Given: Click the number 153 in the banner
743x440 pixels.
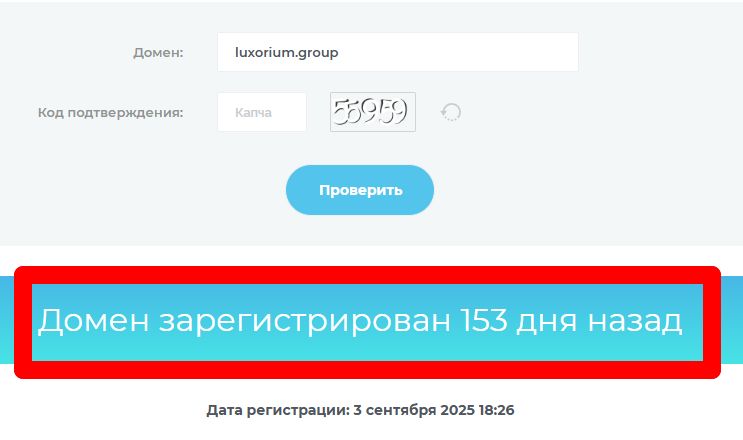Looking at the screenshot, I should pyautogui.click(x=484, y=320).
